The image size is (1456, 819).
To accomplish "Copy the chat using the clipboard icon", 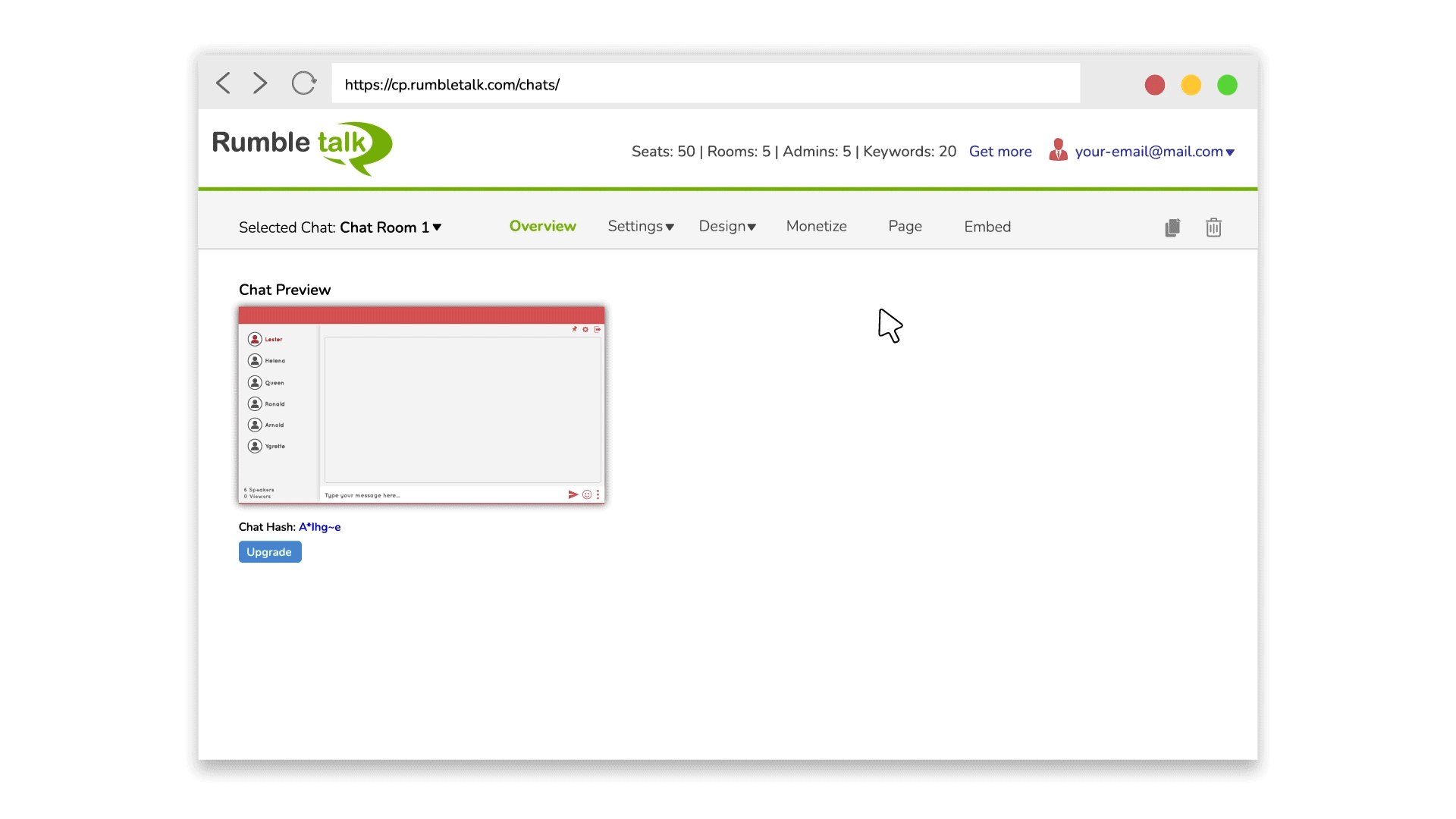I will (1172, 227).
